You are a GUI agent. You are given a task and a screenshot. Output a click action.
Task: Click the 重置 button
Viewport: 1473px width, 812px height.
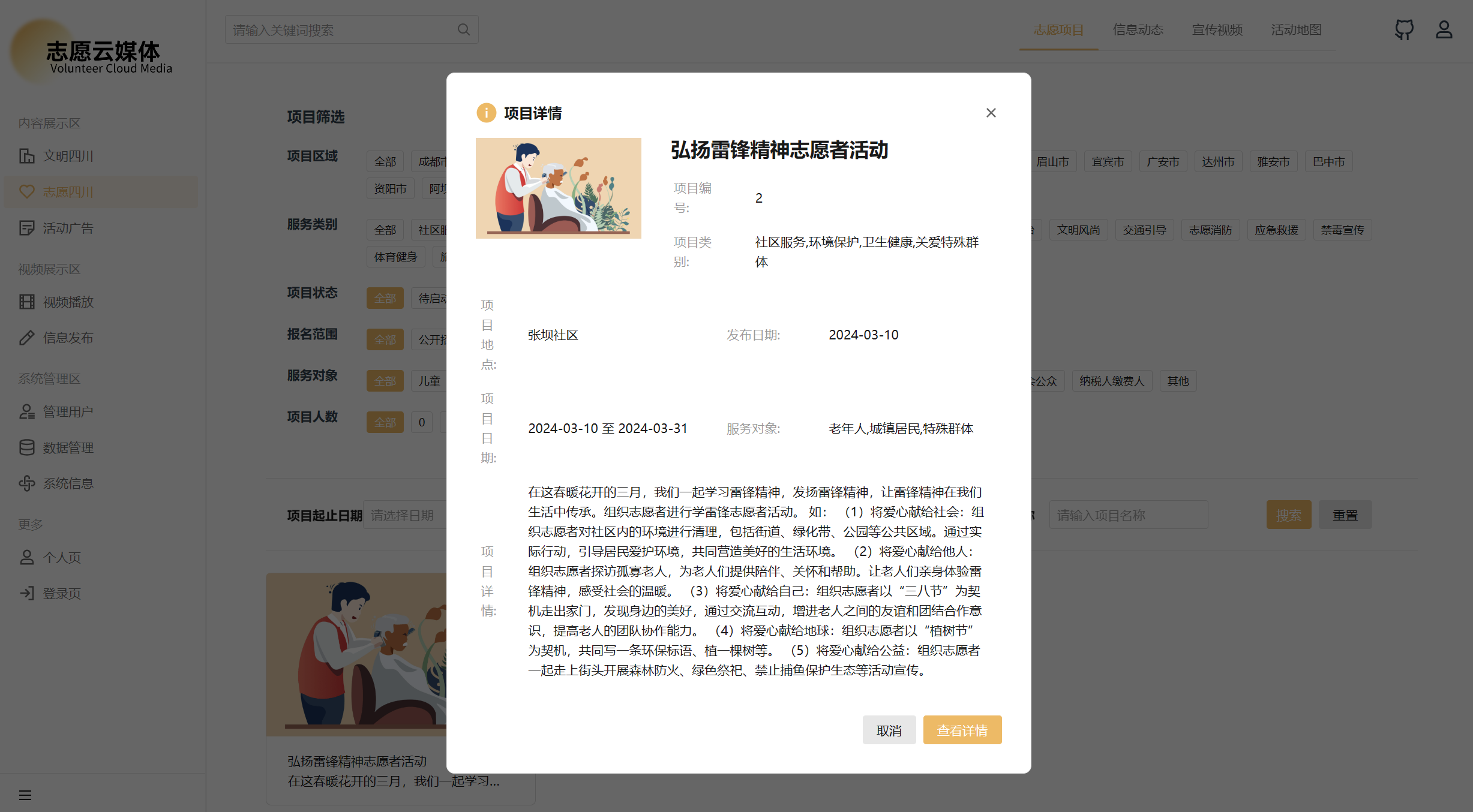[x=1345, y=515]
